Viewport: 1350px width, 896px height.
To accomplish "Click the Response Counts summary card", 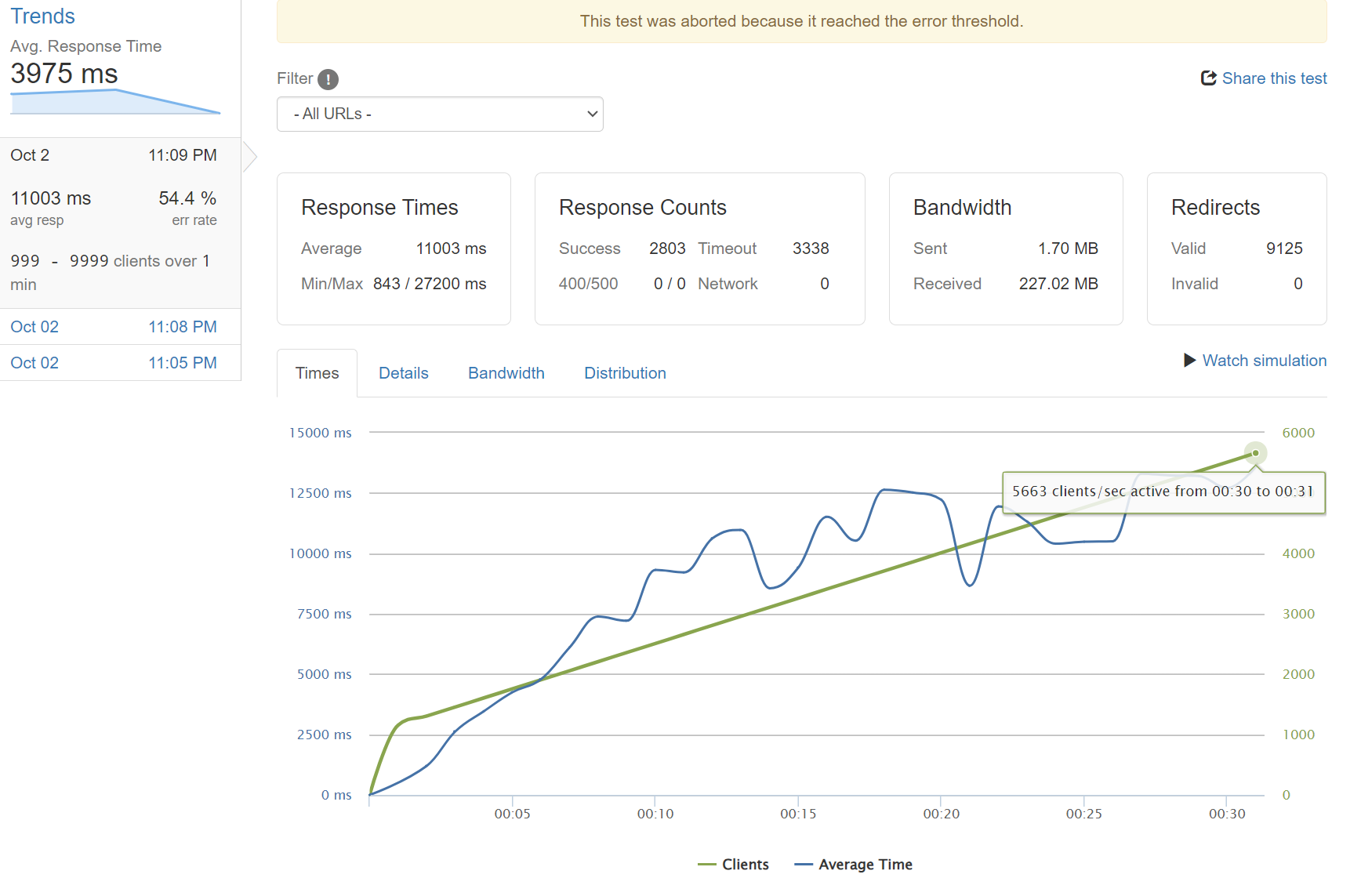I will click(699, 248).
